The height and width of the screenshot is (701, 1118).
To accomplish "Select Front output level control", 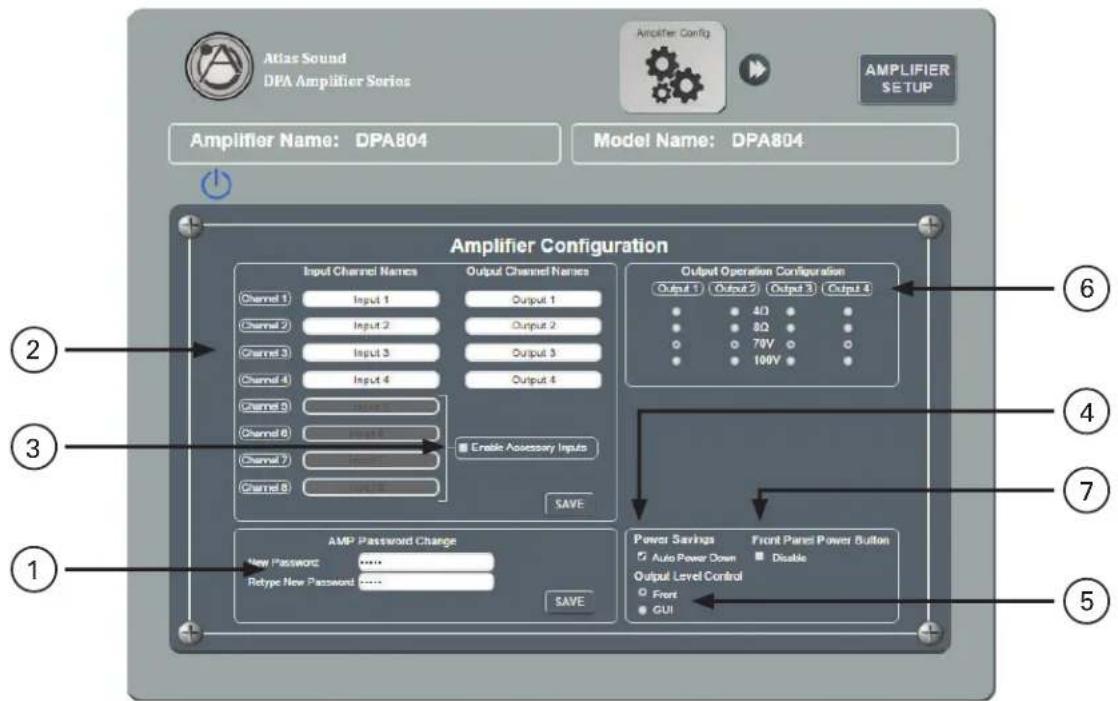I will click(x=642, y=593).
